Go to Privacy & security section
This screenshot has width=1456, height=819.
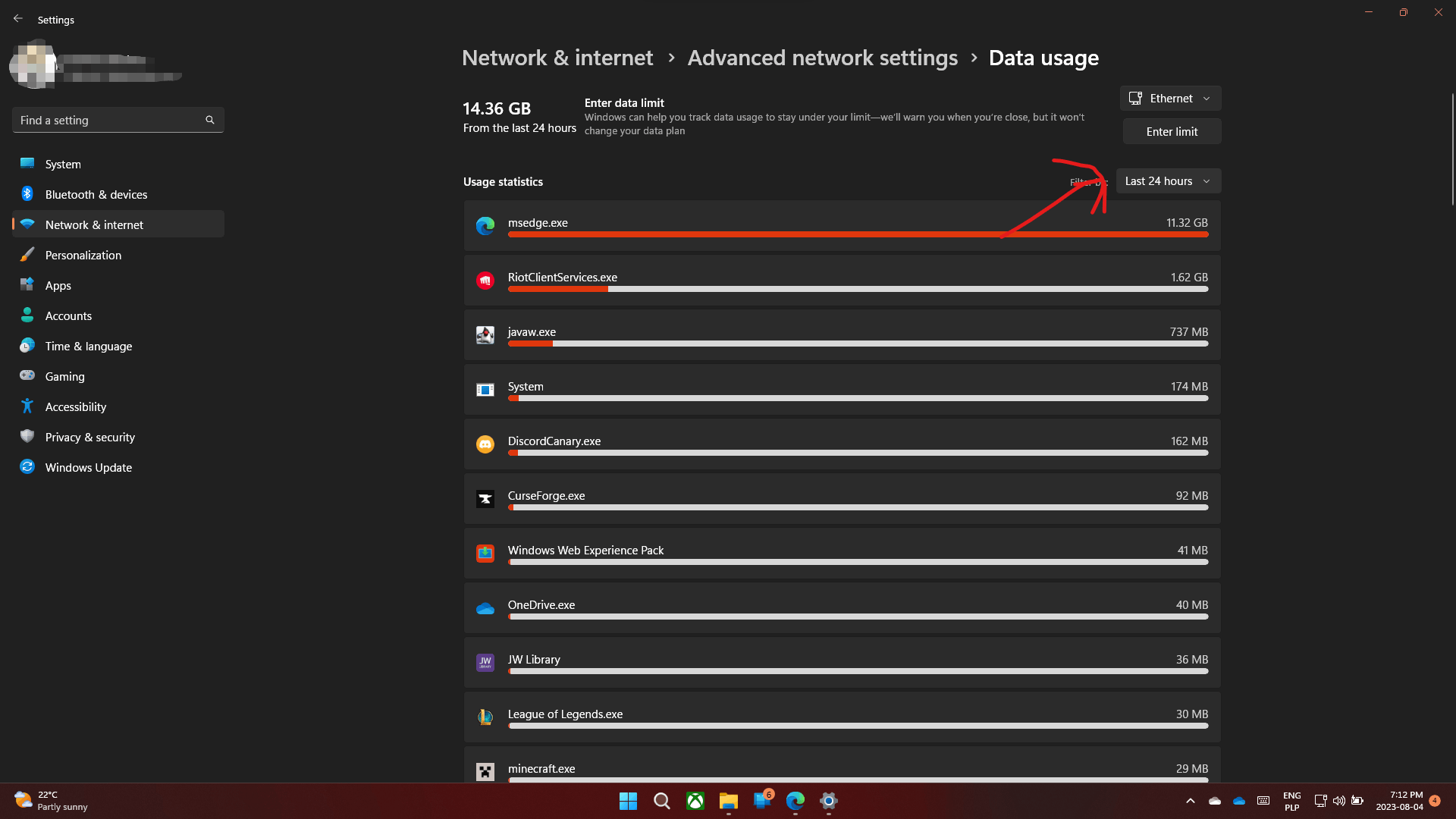coord(89,438)
